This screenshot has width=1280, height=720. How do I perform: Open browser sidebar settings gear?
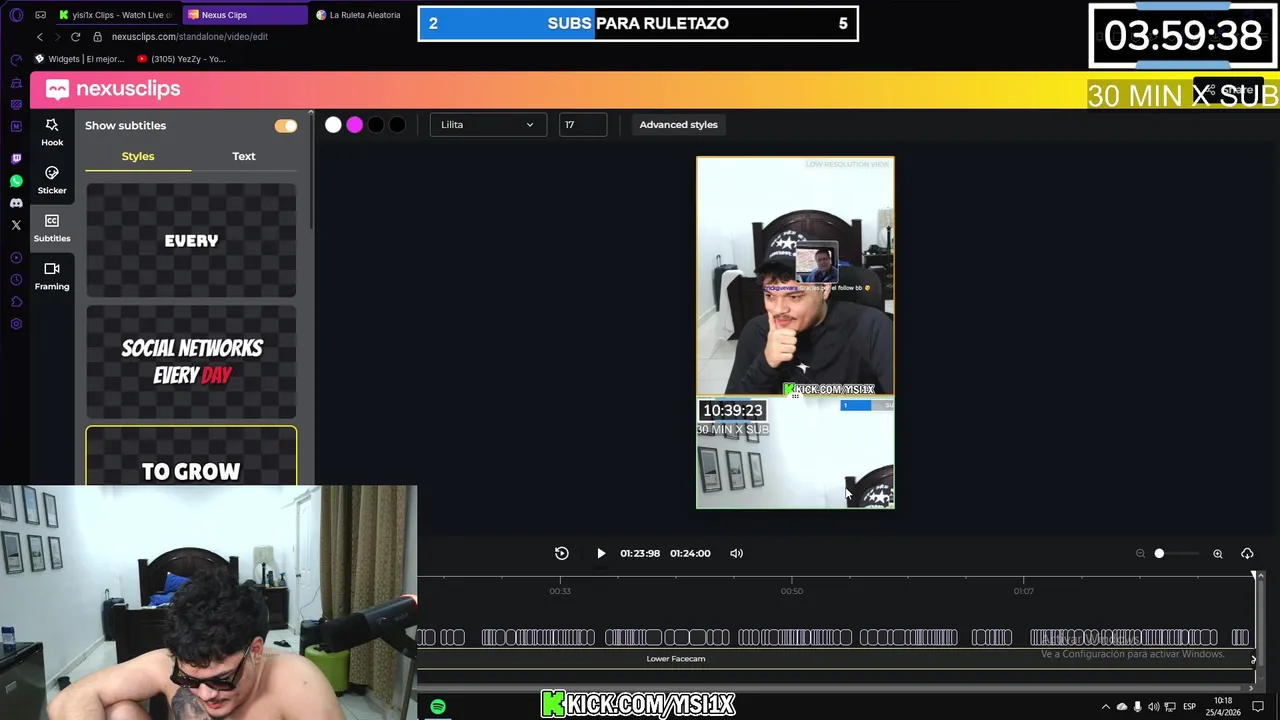(x=16, y=324)
